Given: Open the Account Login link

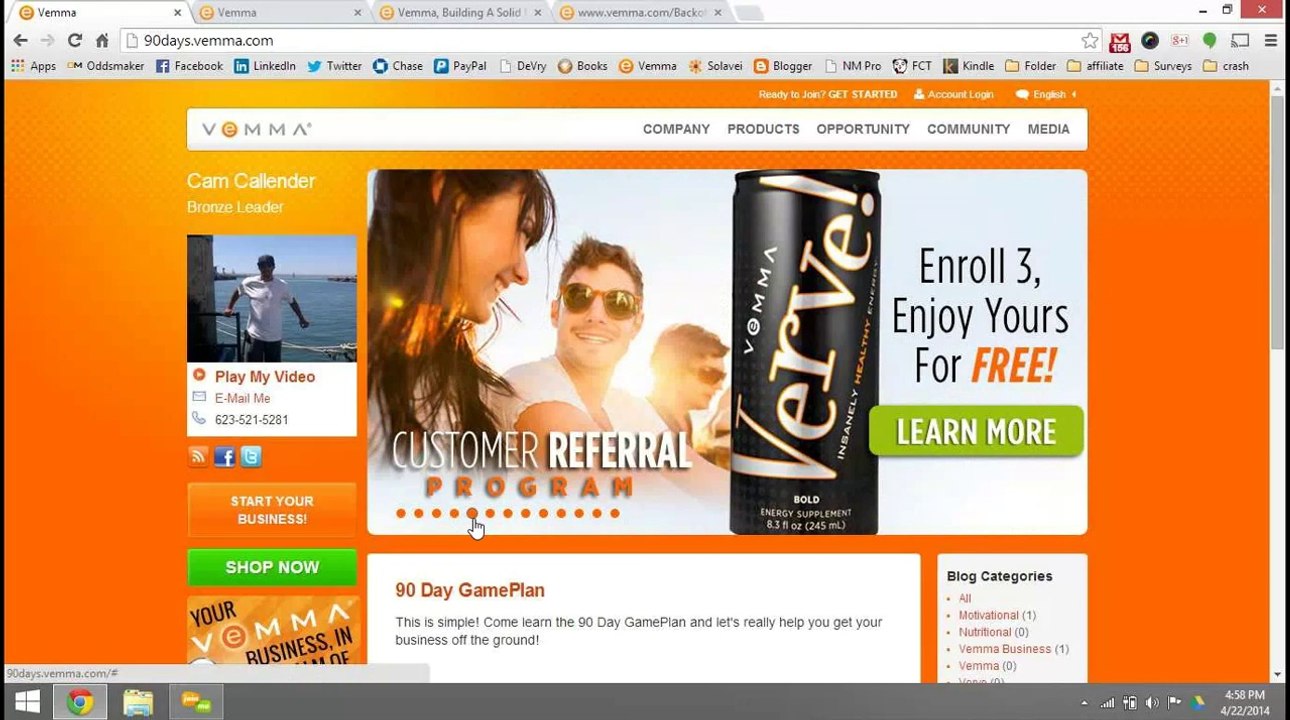Looking at the screenshot, I should tap(954, 95).
